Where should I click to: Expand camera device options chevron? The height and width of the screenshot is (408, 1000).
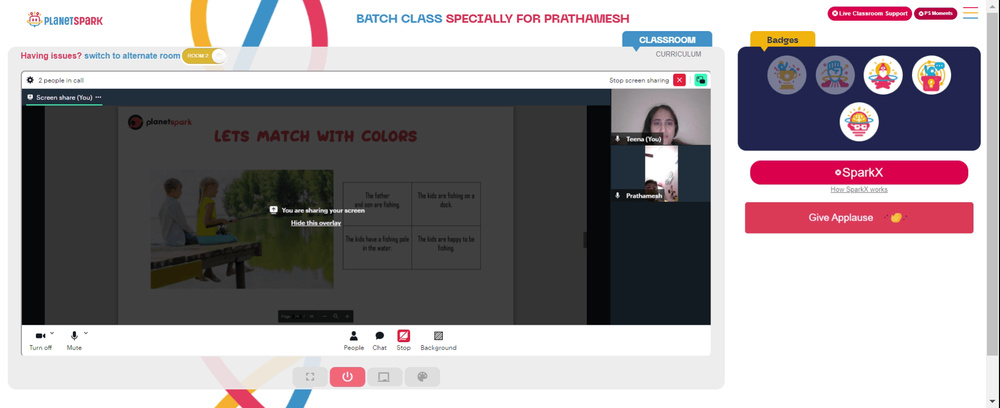pos(52,333)
